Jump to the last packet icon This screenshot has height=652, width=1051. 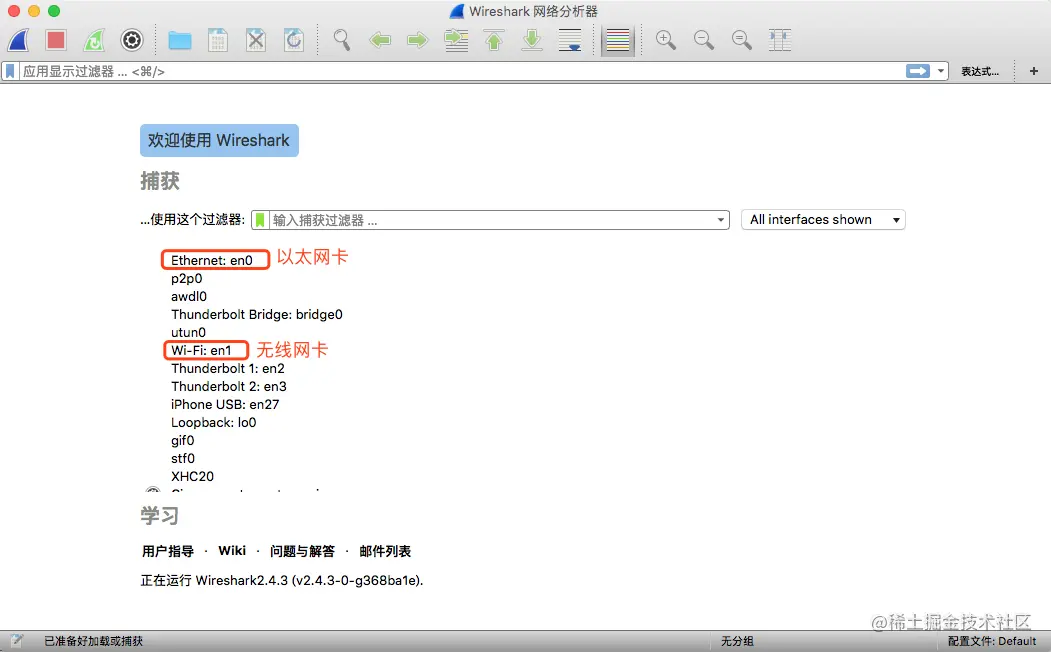pos(532,40)
